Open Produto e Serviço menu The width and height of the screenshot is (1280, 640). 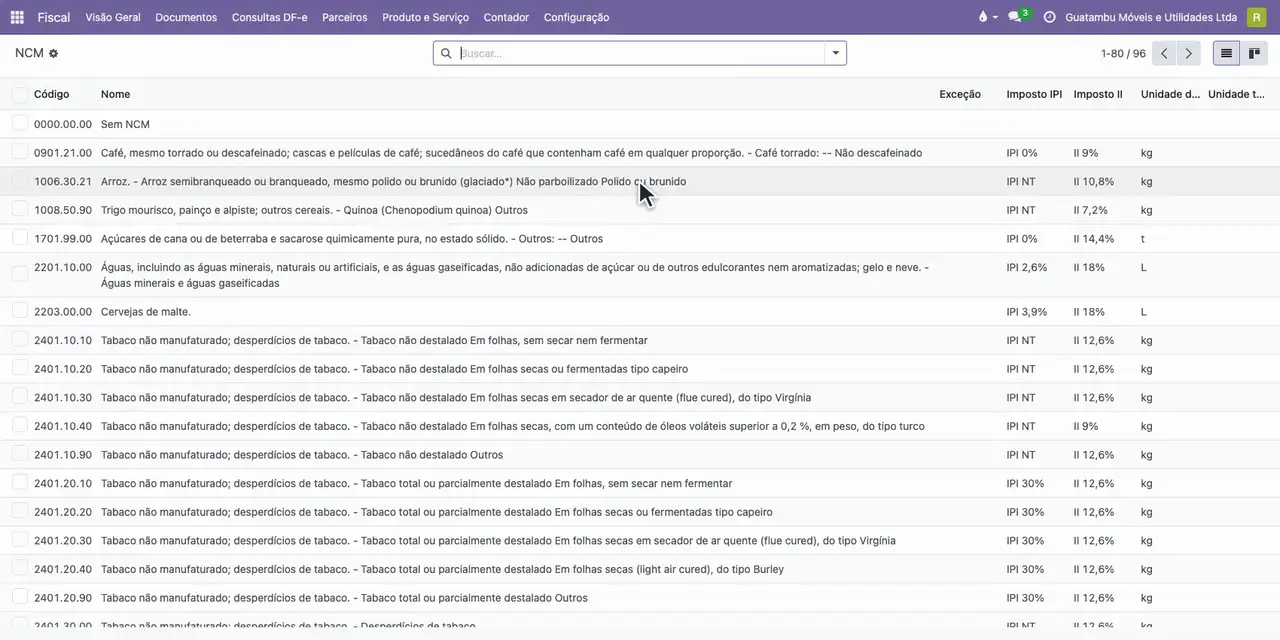[x=425, y=17]
